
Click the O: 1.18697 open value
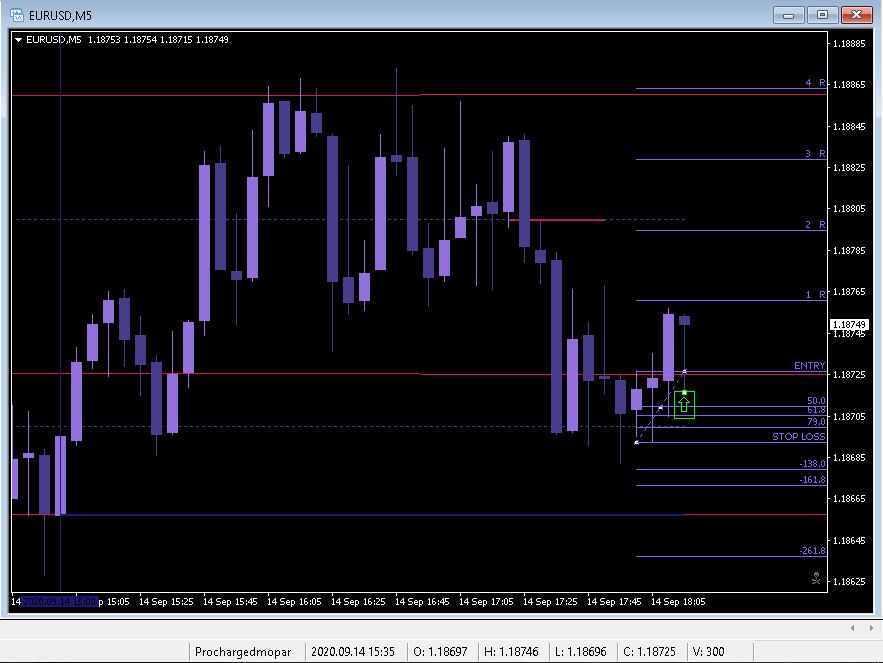tap(440, 652)
